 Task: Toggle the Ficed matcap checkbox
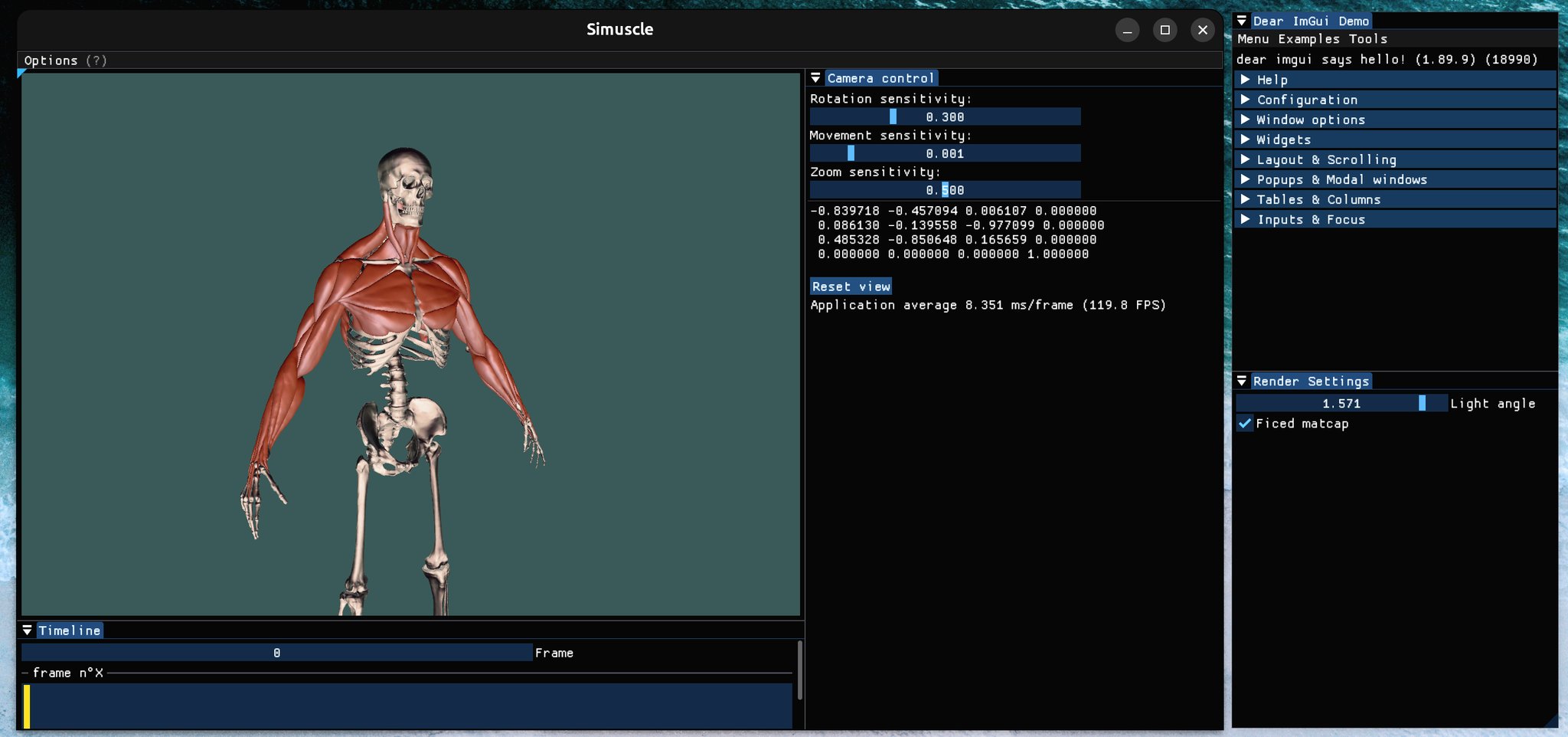pyautogui.click(x=1245, y=424)
